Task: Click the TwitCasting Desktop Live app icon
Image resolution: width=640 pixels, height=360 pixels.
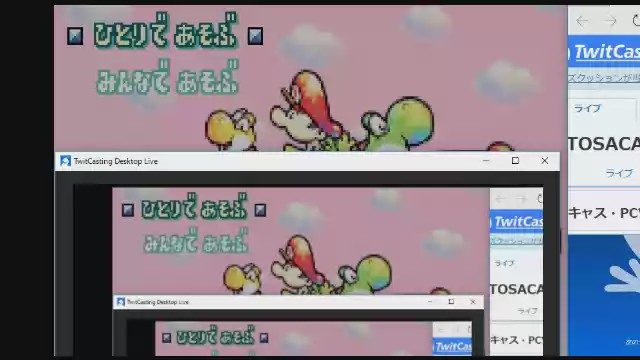Action: (x=65, y=161)
